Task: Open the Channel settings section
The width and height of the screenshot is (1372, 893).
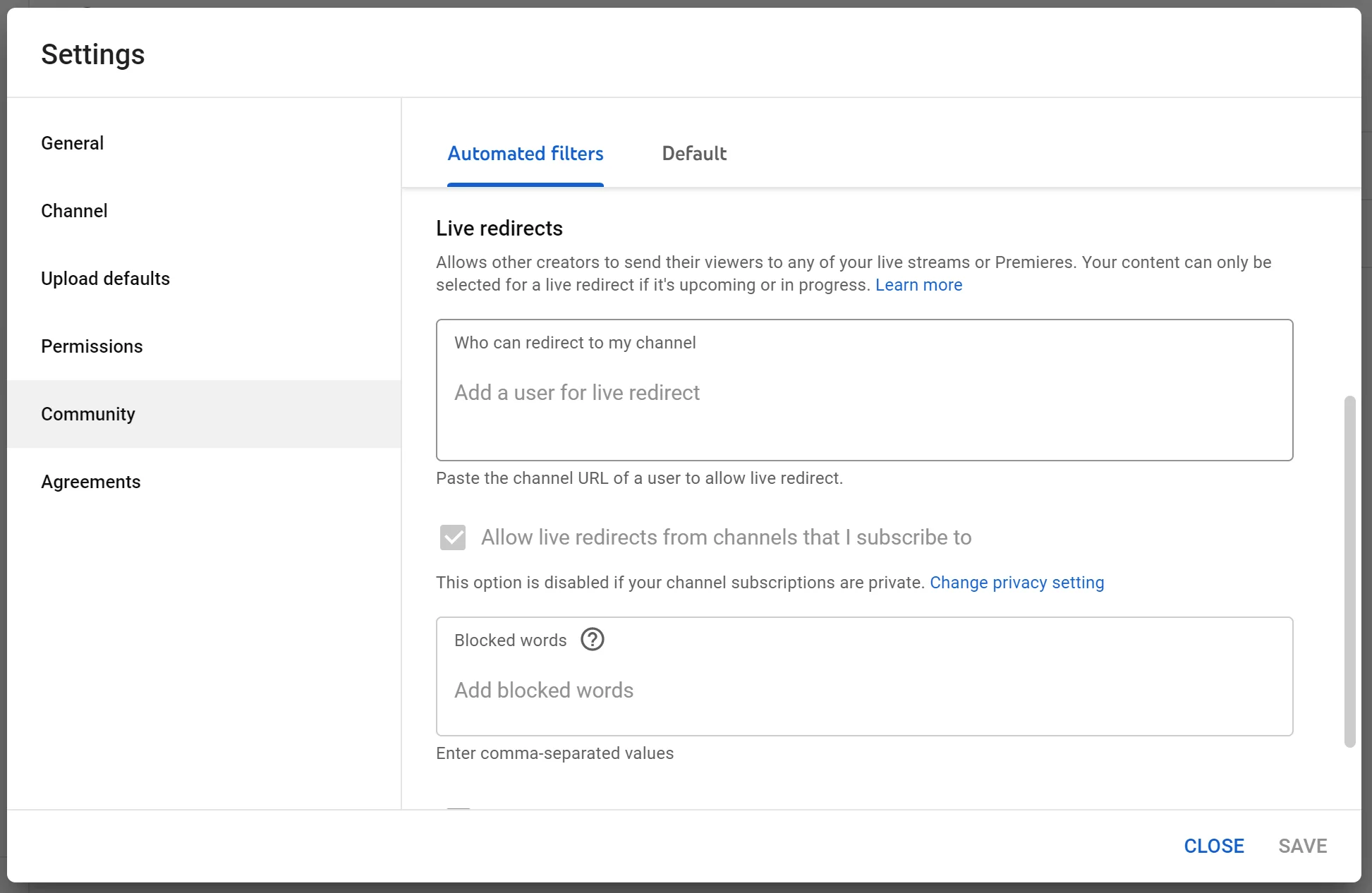Action: point(204,211)
